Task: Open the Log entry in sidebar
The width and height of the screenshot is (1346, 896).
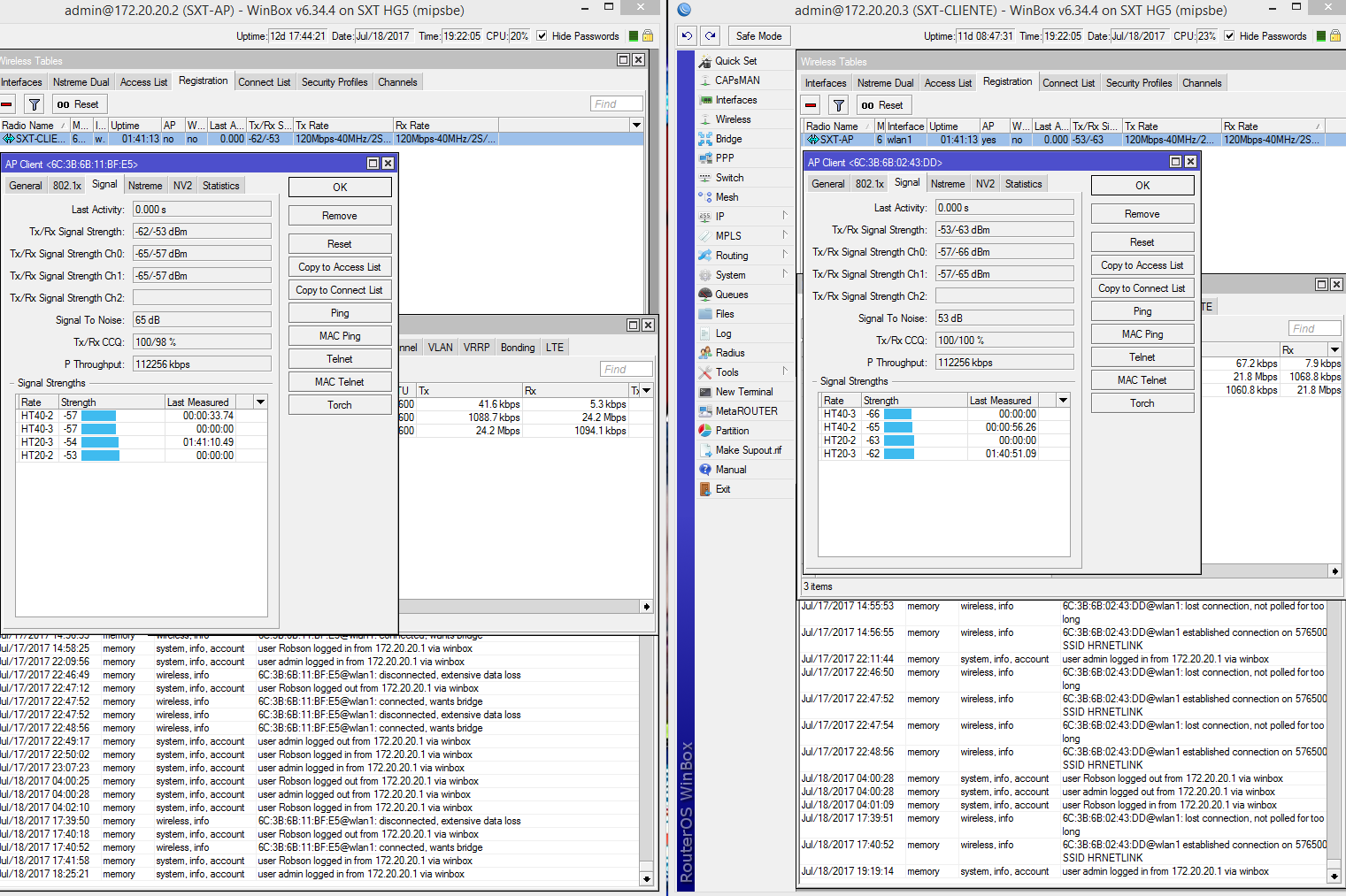Action: coord(723,333)
